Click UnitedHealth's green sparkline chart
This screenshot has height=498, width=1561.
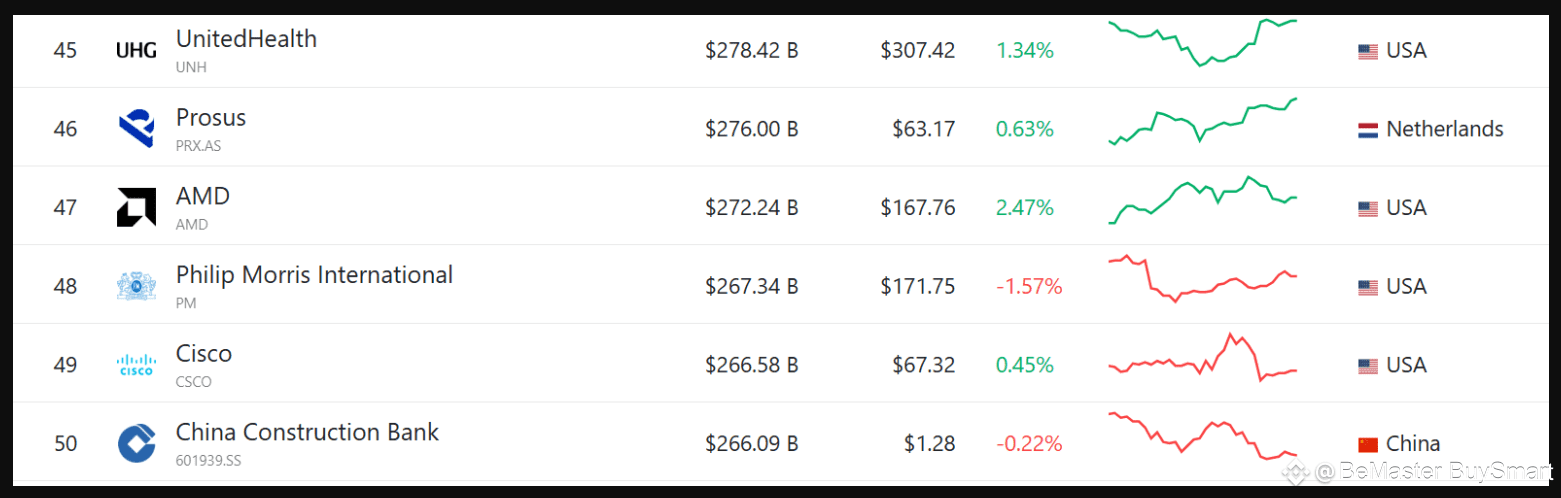pyautogui.click(x=1203, y=42)
